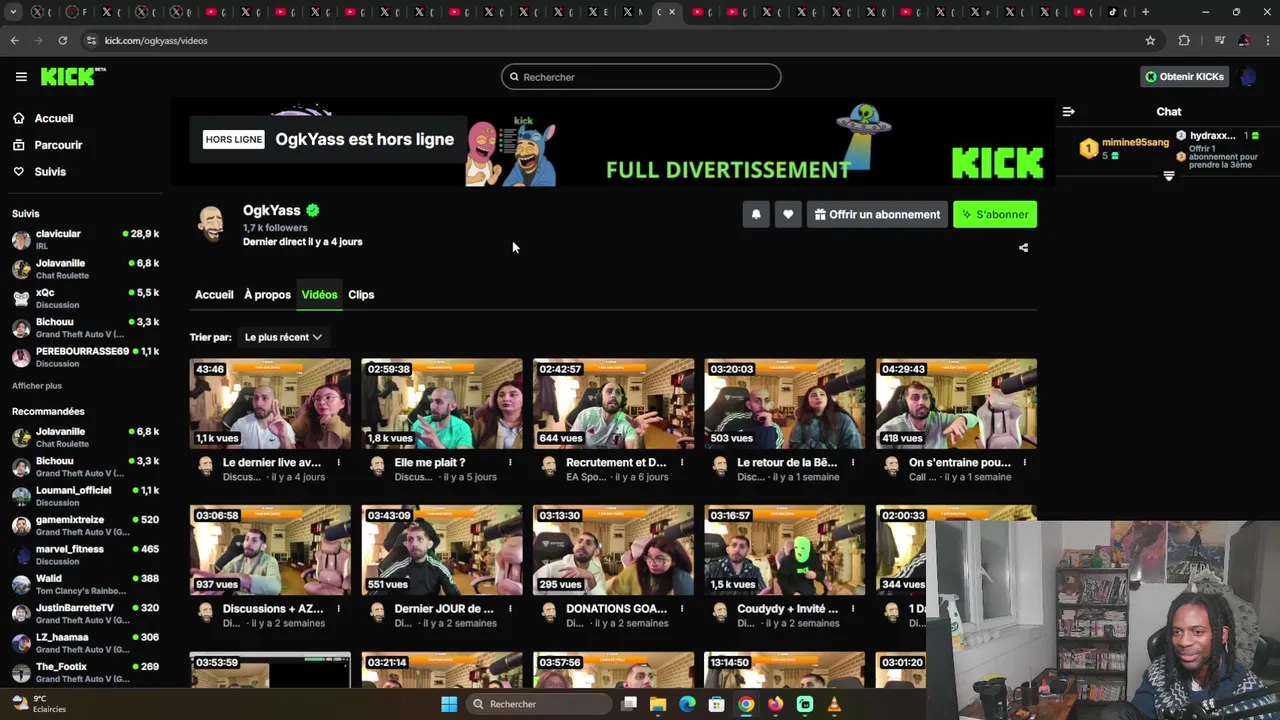Screen dimensions: 1280x720
Task: Open File Explorer from taskbar
Action: click(x=658, y=704)
